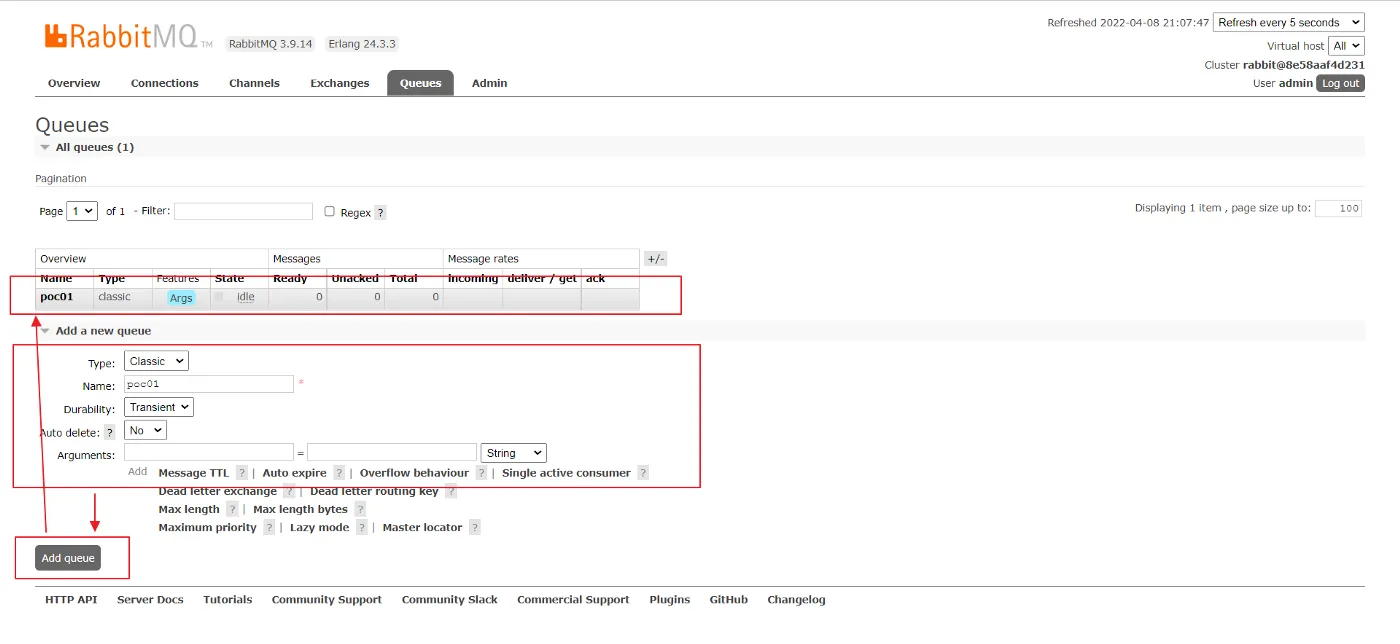The image size is (1400, 644).
Task: Show help for Overflow behaviour argument
Action: (481, 473)
